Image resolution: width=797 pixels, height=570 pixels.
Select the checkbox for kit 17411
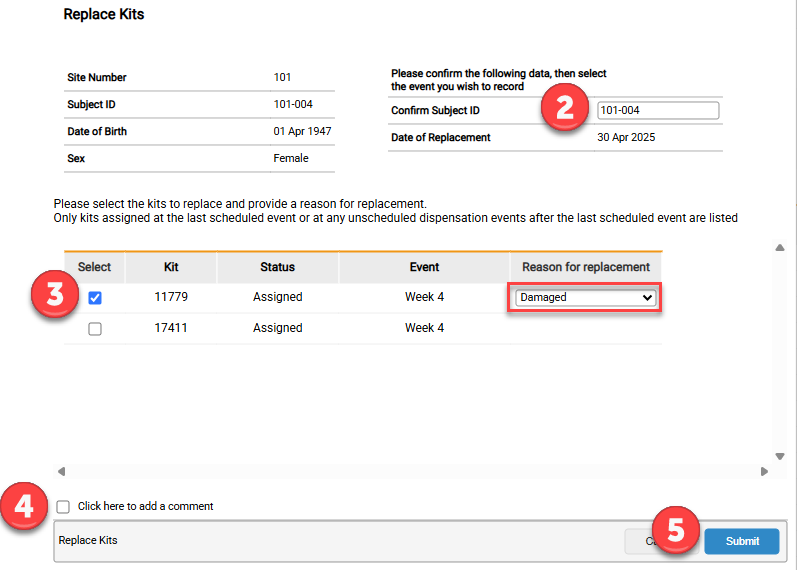pos(95,329)
